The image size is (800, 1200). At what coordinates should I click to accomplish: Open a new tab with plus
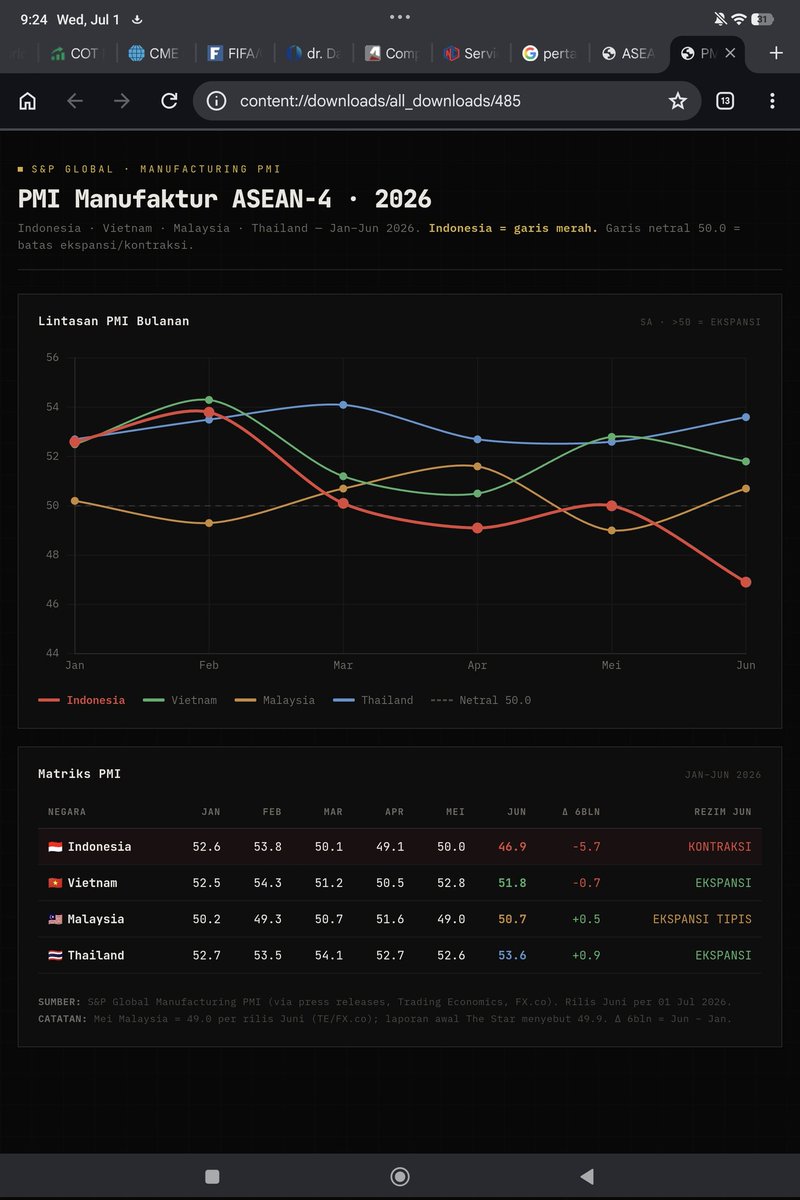776,53
